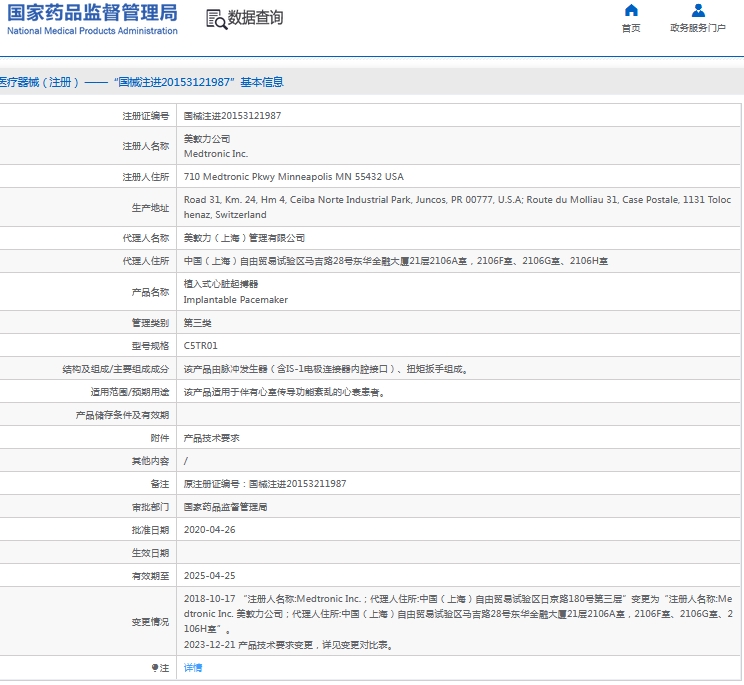Image resolution: width=744 pixels, height=685 pixels.
Task: Click the 产品名称 row label
Action: (150, 292)
